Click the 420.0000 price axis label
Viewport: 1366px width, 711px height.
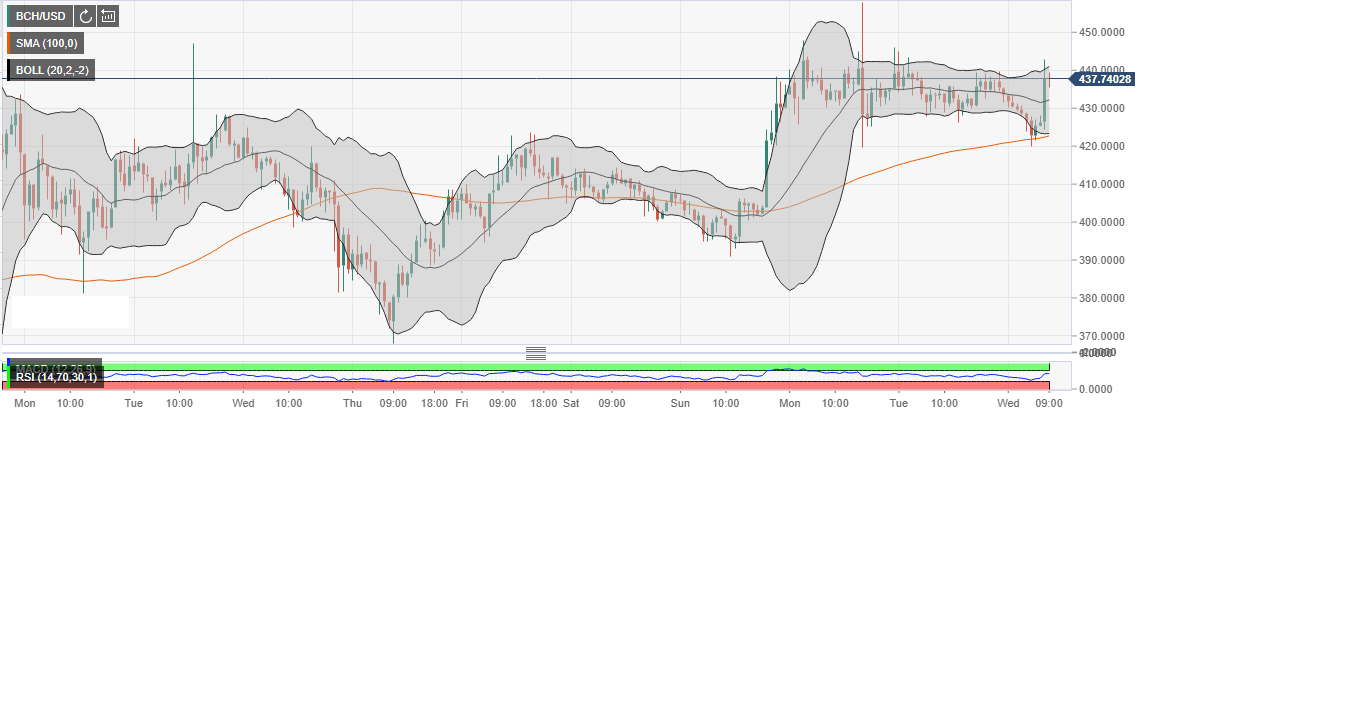point(1102,146)
